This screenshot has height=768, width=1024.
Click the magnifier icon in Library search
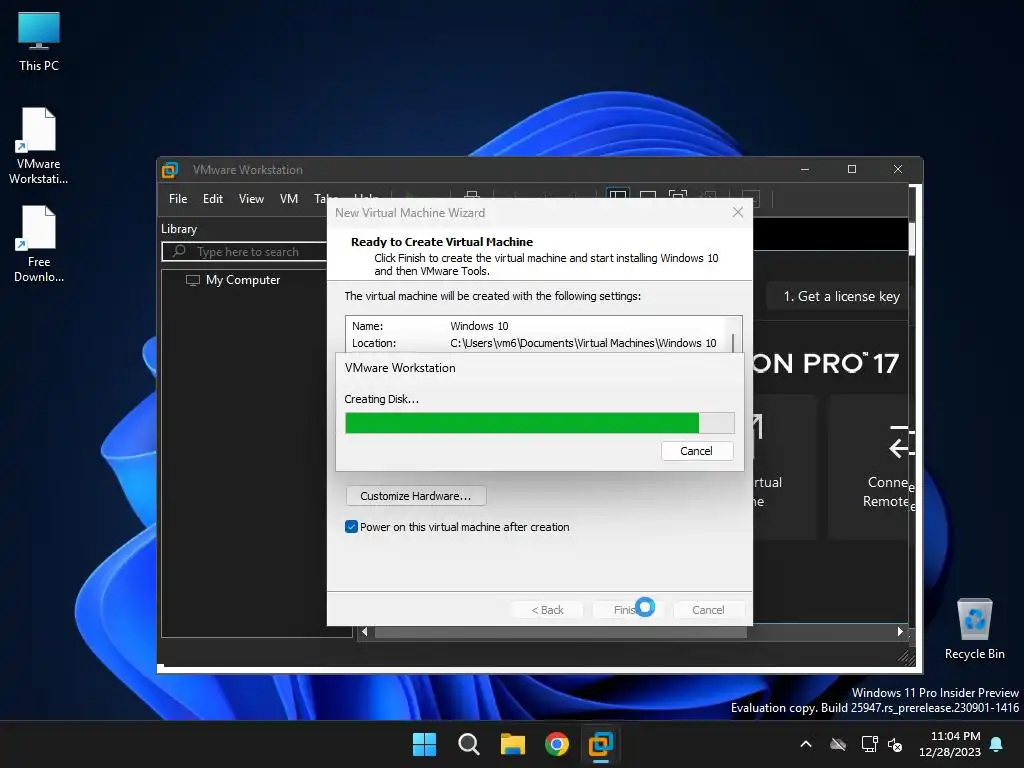coord(179,251)
